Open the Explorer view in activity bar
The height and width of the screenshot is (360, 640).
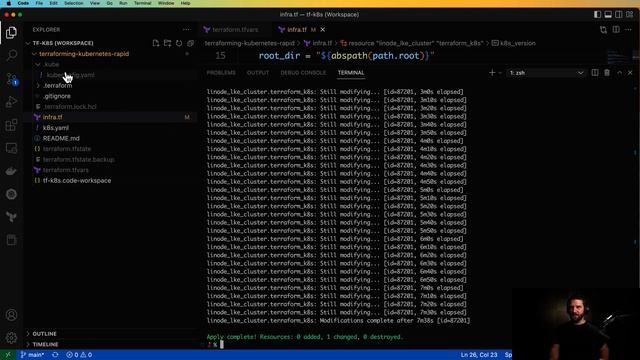[11, 33]
